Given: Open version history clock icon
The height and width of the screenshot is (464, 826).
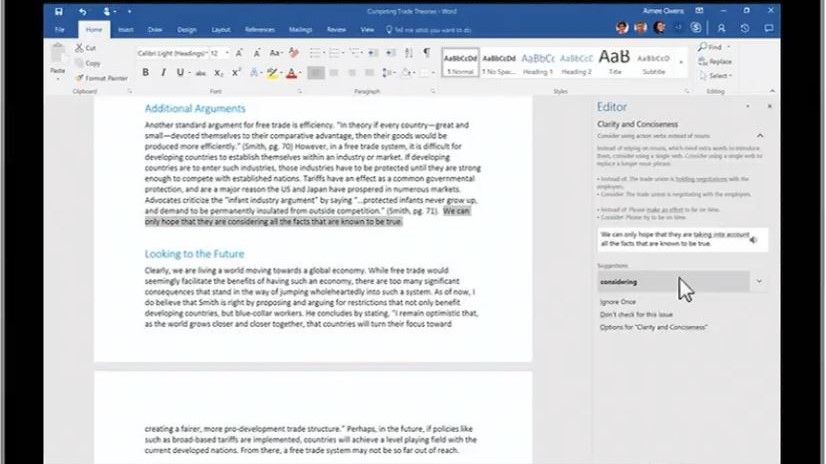Looking at the screenshot, I should (744, 28).
